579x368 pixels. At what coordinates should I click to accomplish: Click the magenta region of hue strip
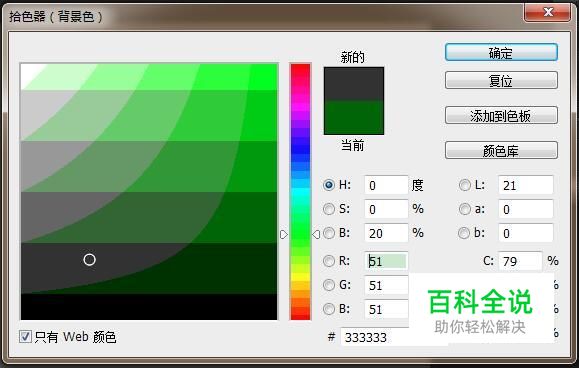(x=301, y=106)
